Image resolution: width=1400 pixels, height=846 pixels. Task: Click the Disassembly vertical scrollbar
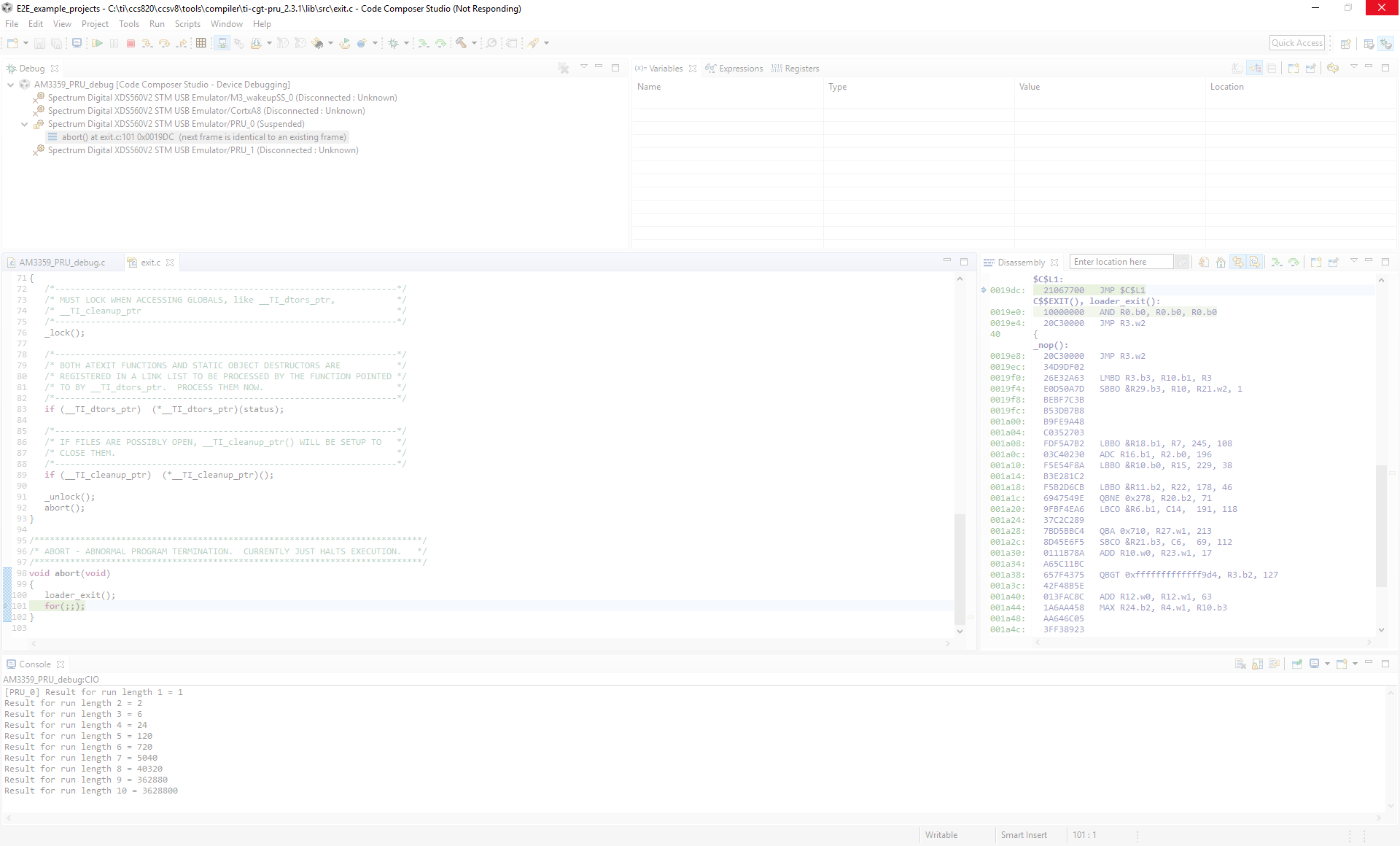pos(1381,525)
